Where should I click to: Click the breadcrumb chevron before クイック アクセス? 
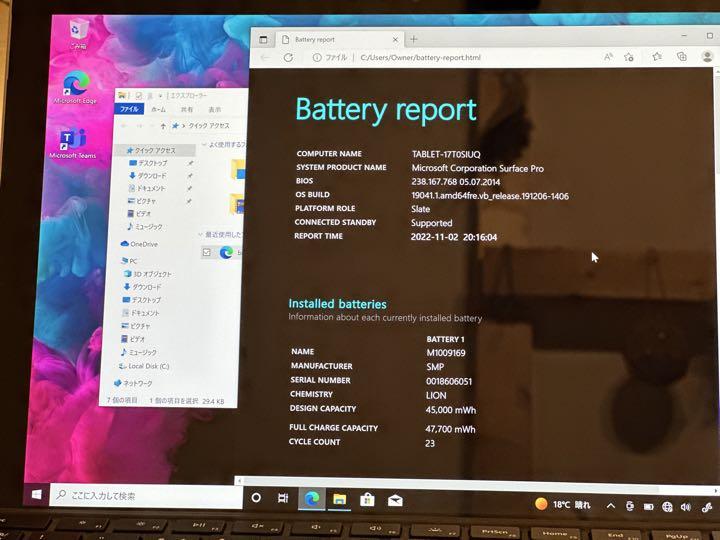183,126
